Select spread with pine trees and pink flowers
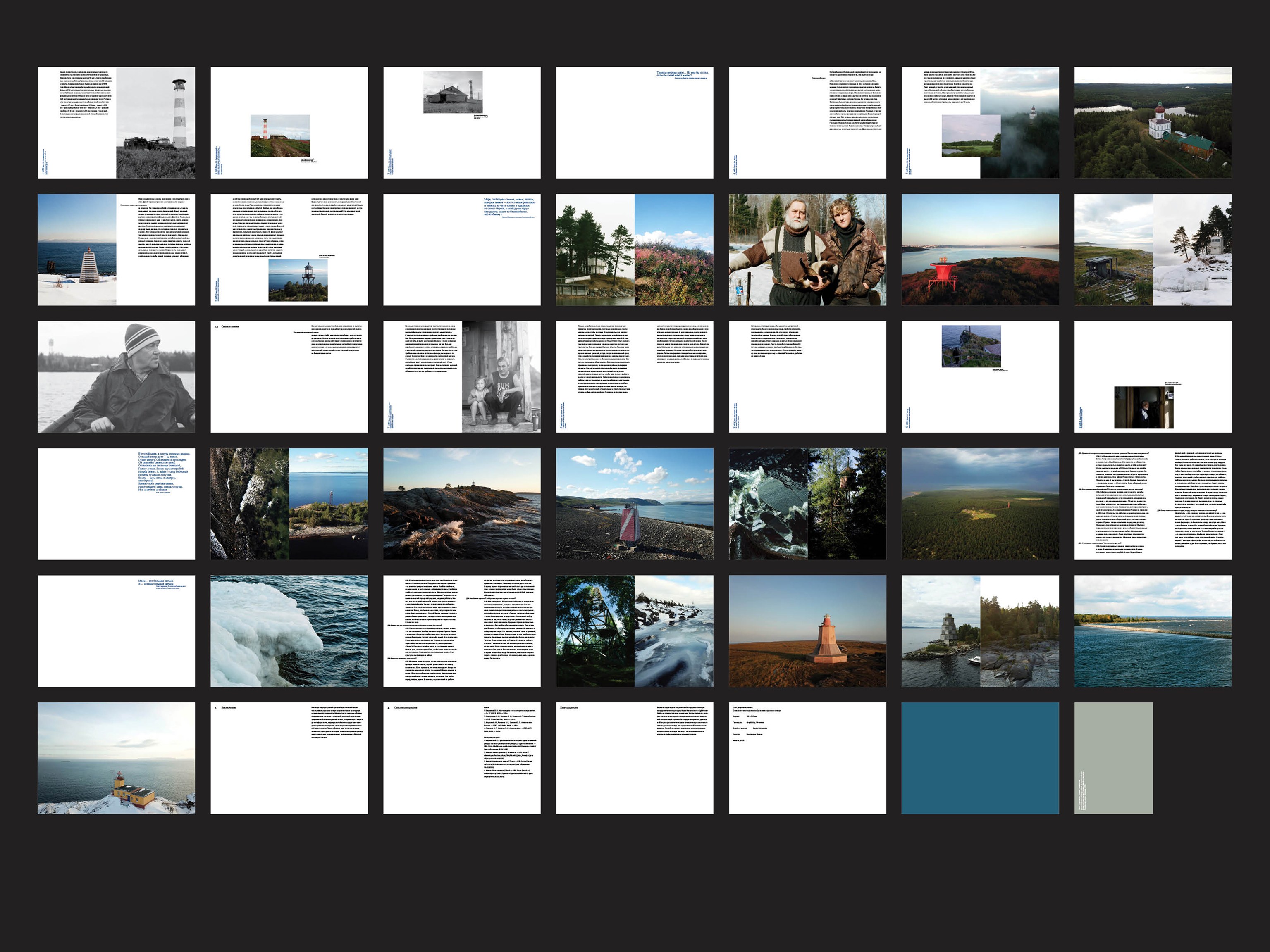Viewport: 1270px width, 952px height. tap(635, 250)
